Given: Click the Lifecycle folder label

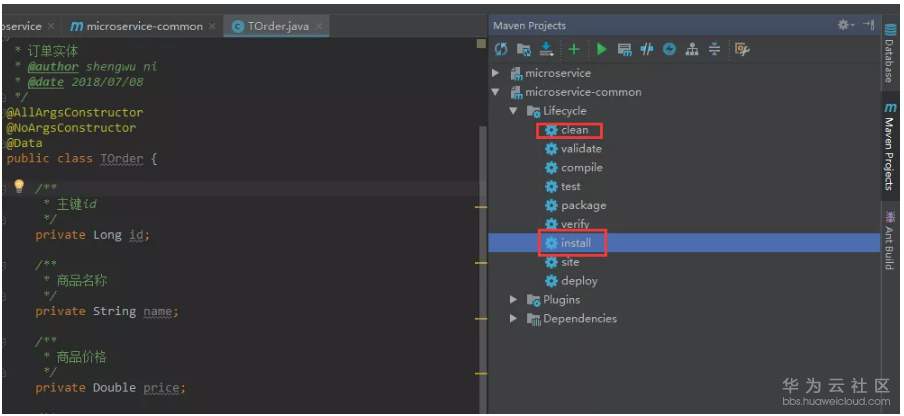Looking at the screenshot, I should pyautogui.click(x=564, y=111).
